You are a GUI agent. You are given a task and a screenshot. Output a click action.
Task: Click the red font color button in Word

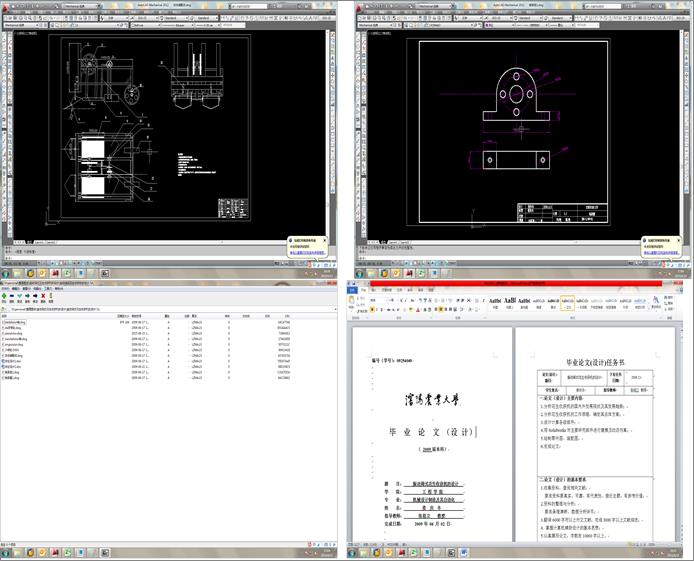pos(416,310)
